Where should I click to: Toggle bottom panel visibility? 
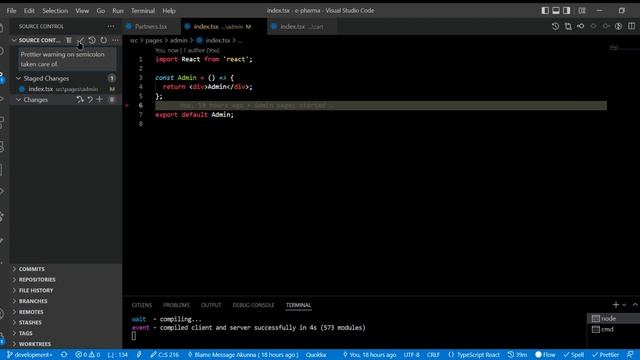pos(556,11)
